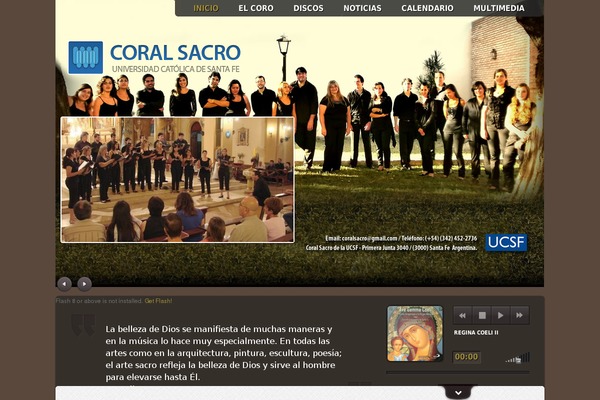Open the NOTICIAS section
The width and height of the screenshot is (600, 400).
(362, 8)
